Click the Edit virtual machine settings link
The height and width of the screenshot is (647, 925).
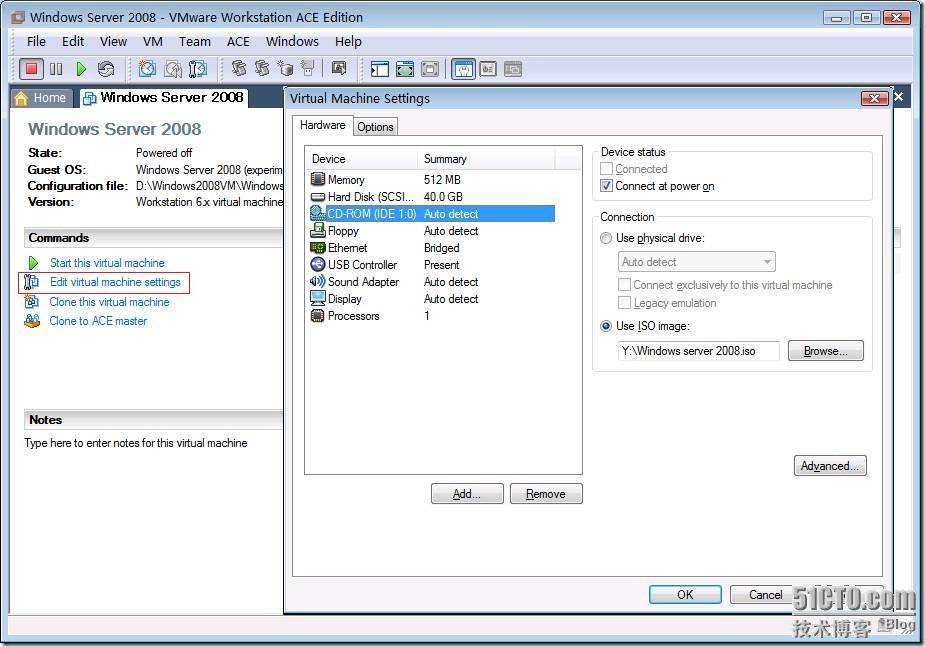click(x=115, y=282)
